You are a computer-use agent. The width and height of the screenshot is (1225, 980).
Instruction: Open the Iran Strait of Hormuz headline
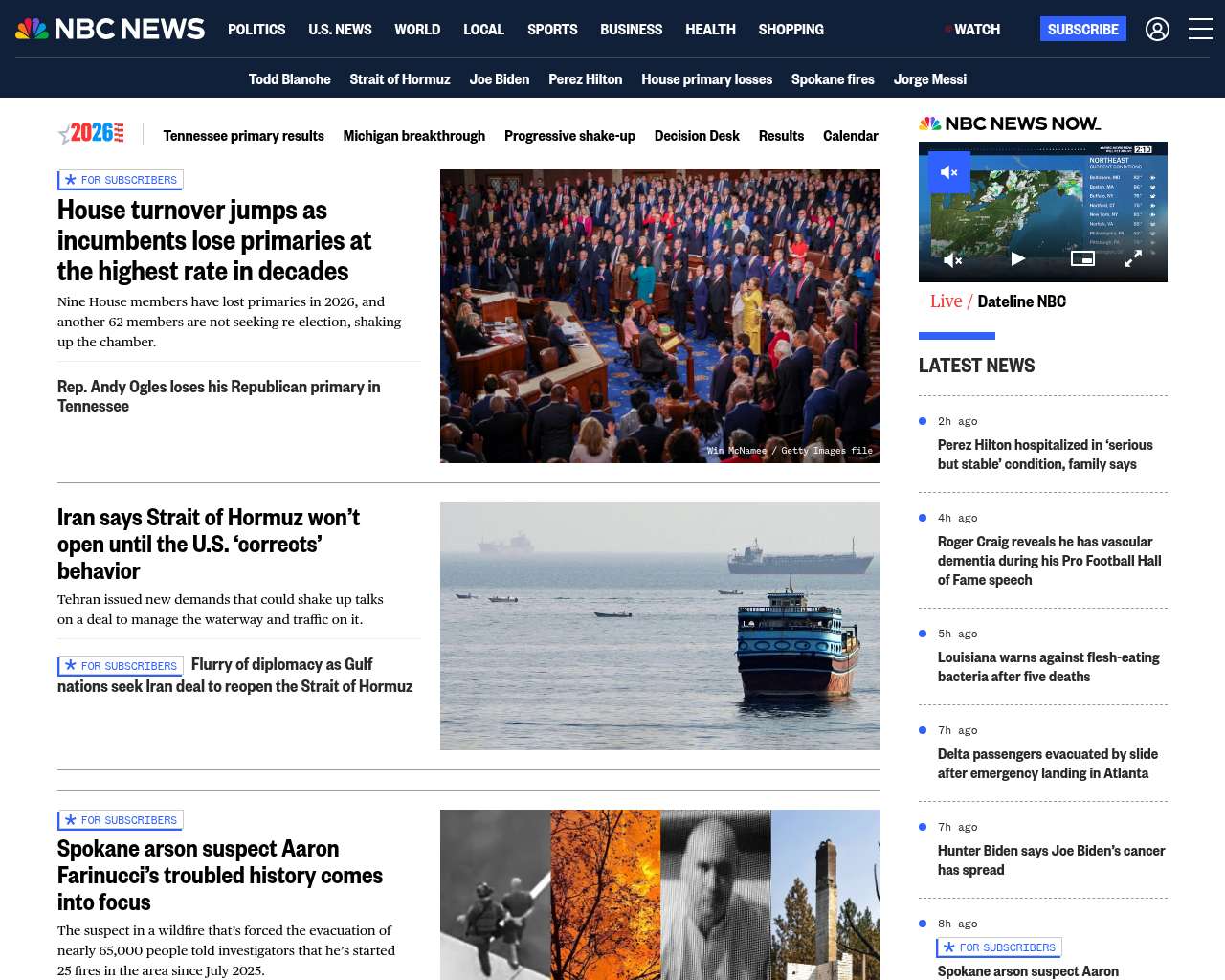(209, 544)
